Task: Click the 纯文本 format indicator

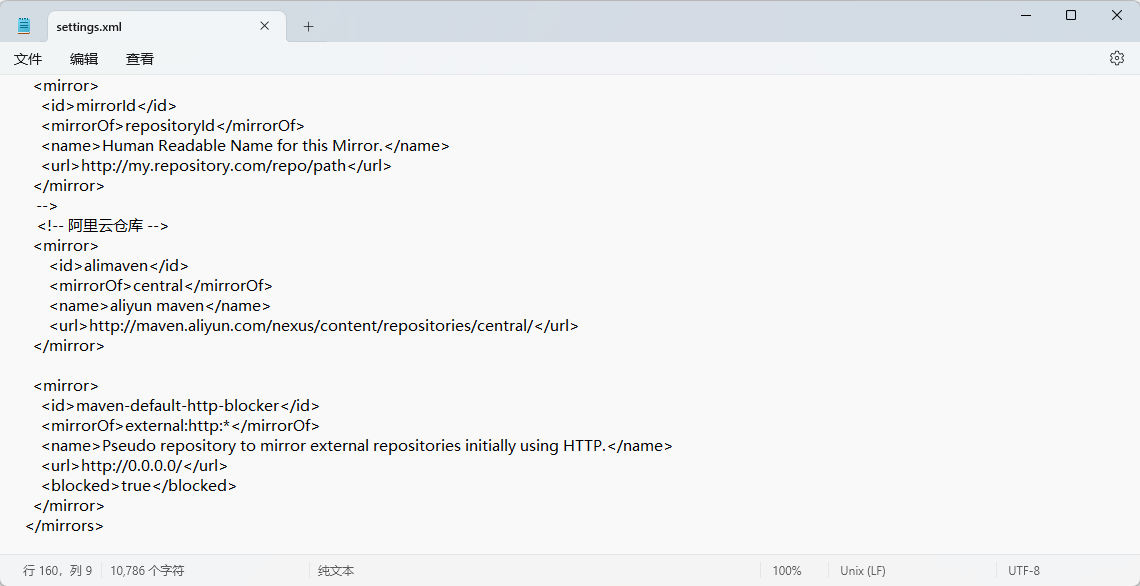Action: coord(336,571)
